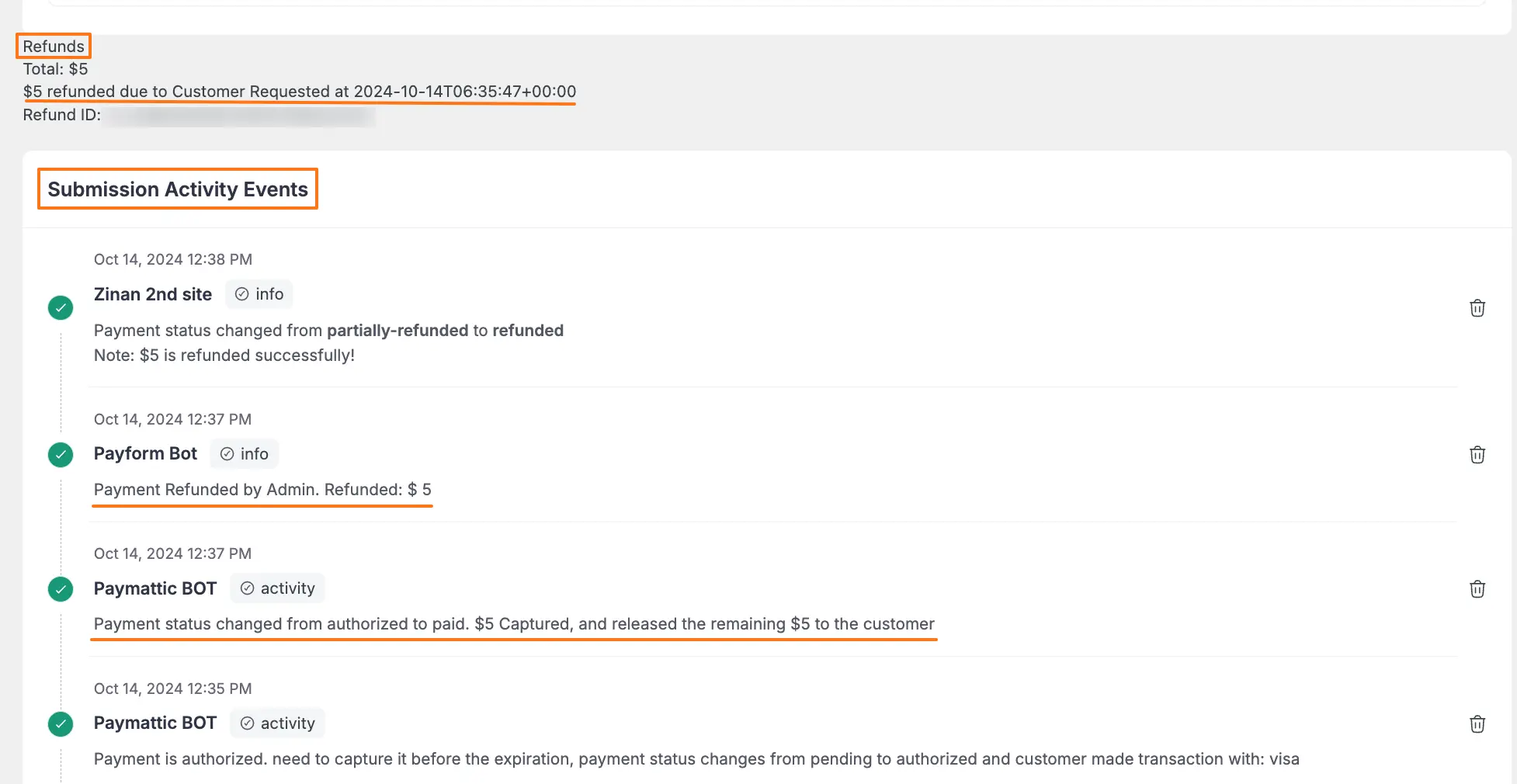Click the Refunds section heading
The width and height of the screenshot is (1517, 784).
point(54,47)
